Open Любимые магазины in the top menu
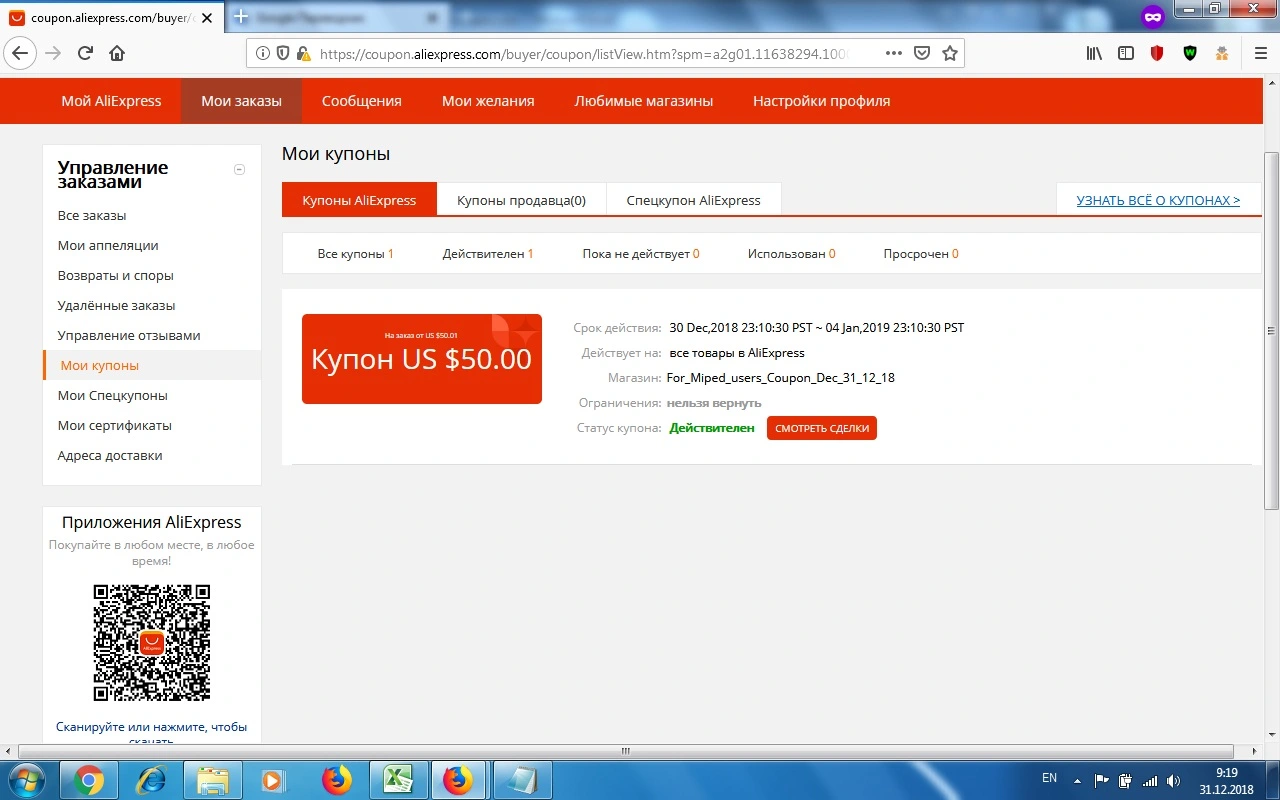The image size is (1280, 800). click(x=644, y=101)
